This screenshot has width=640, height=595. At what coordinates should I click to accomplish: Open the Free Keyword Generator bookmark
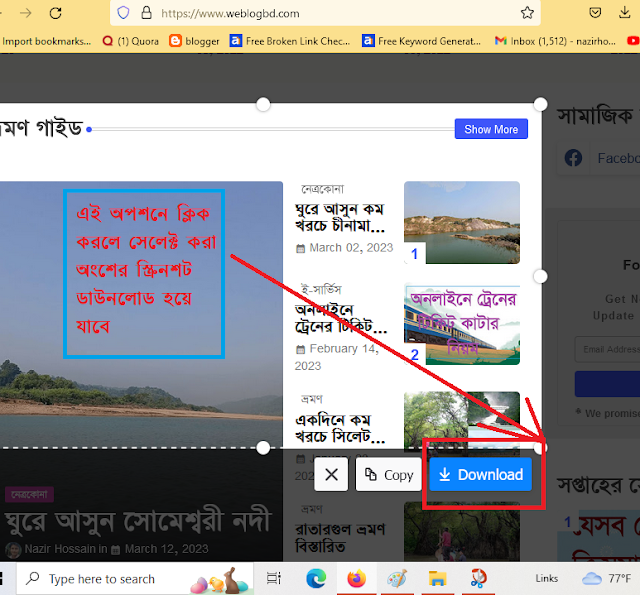[421, 41]
